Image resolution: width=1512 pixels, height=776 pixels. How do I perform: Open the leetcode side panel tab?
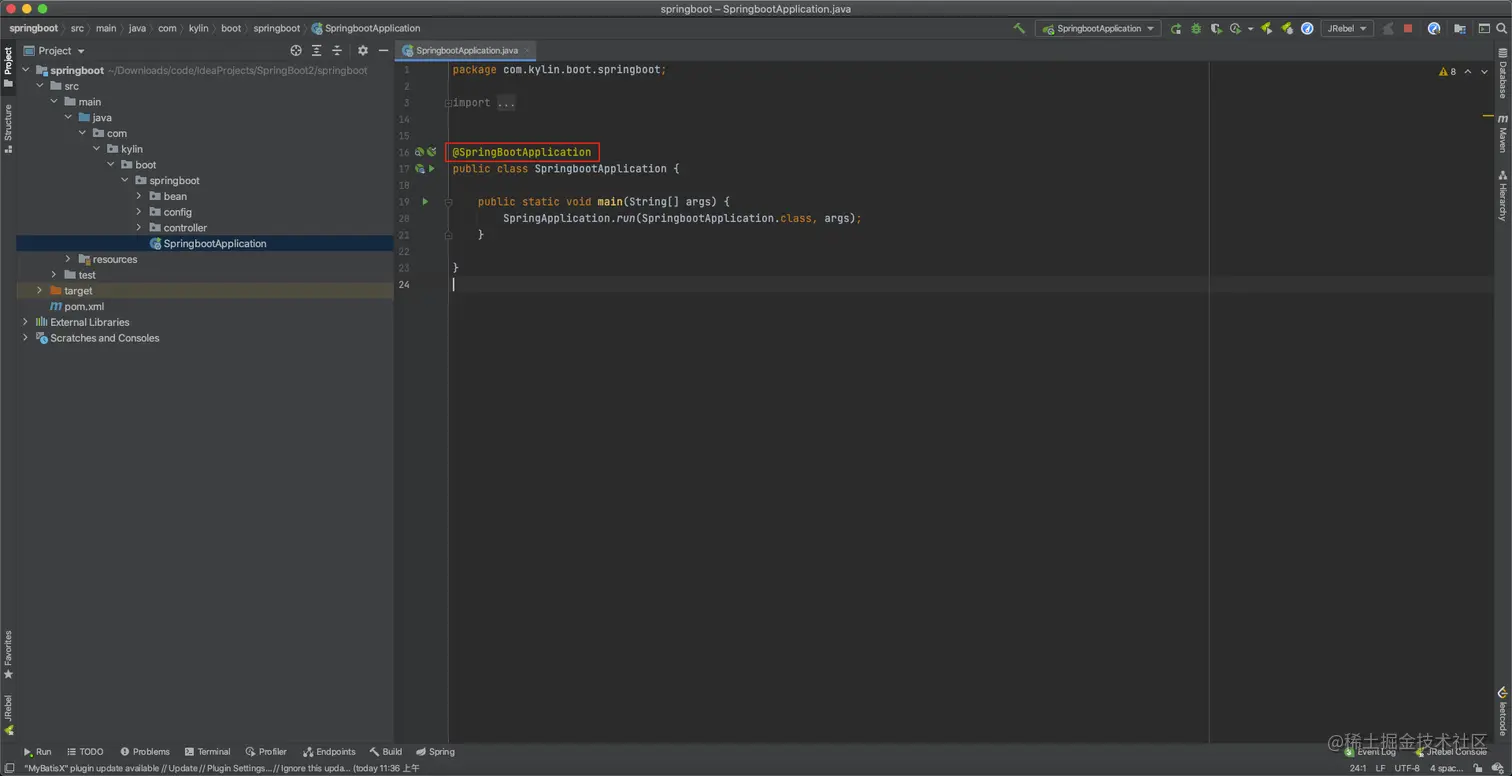(1502, 712)
